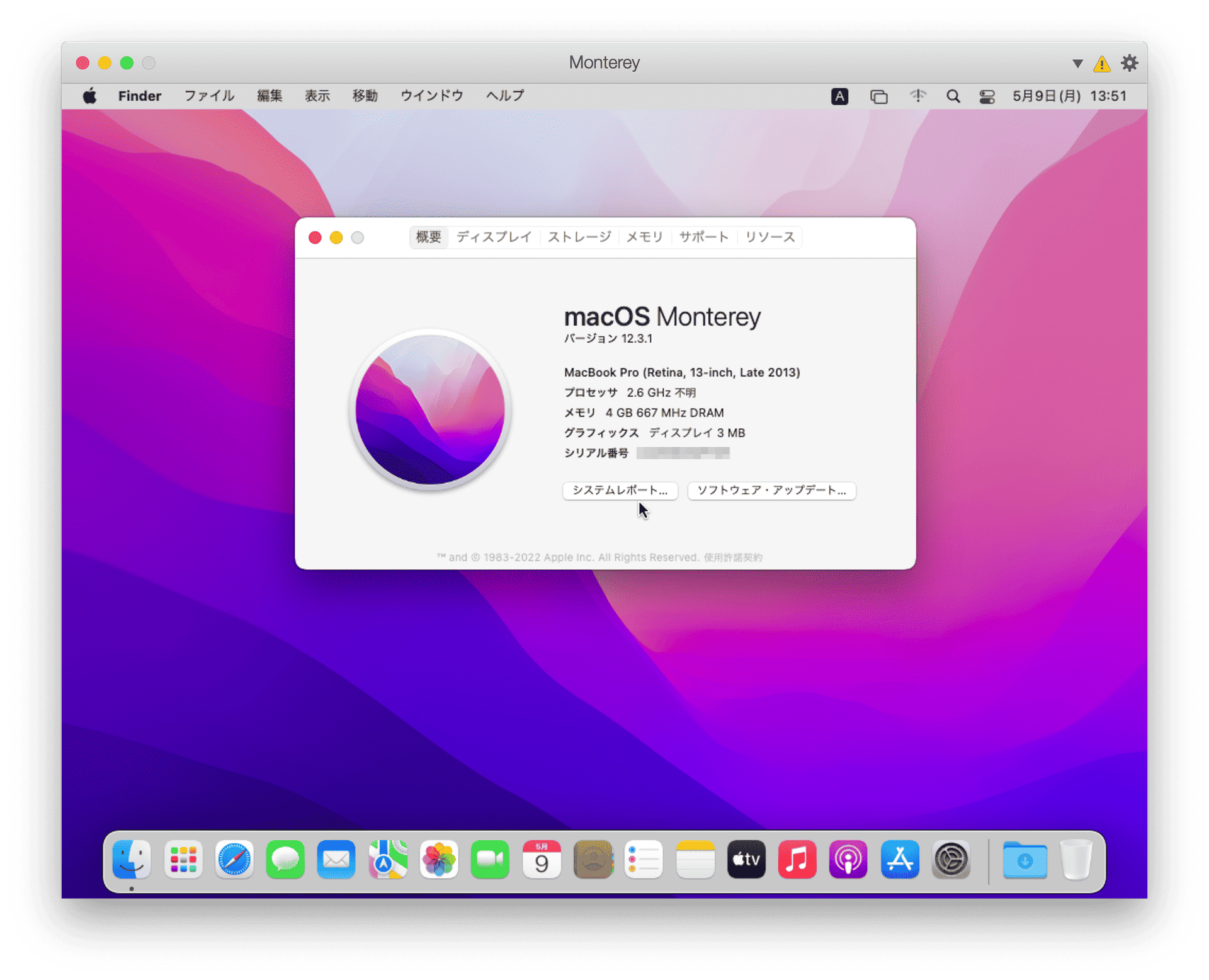The width and height of the screenshot is (1209, 980).
Task: Click the input source A icon
Action: 839,96
